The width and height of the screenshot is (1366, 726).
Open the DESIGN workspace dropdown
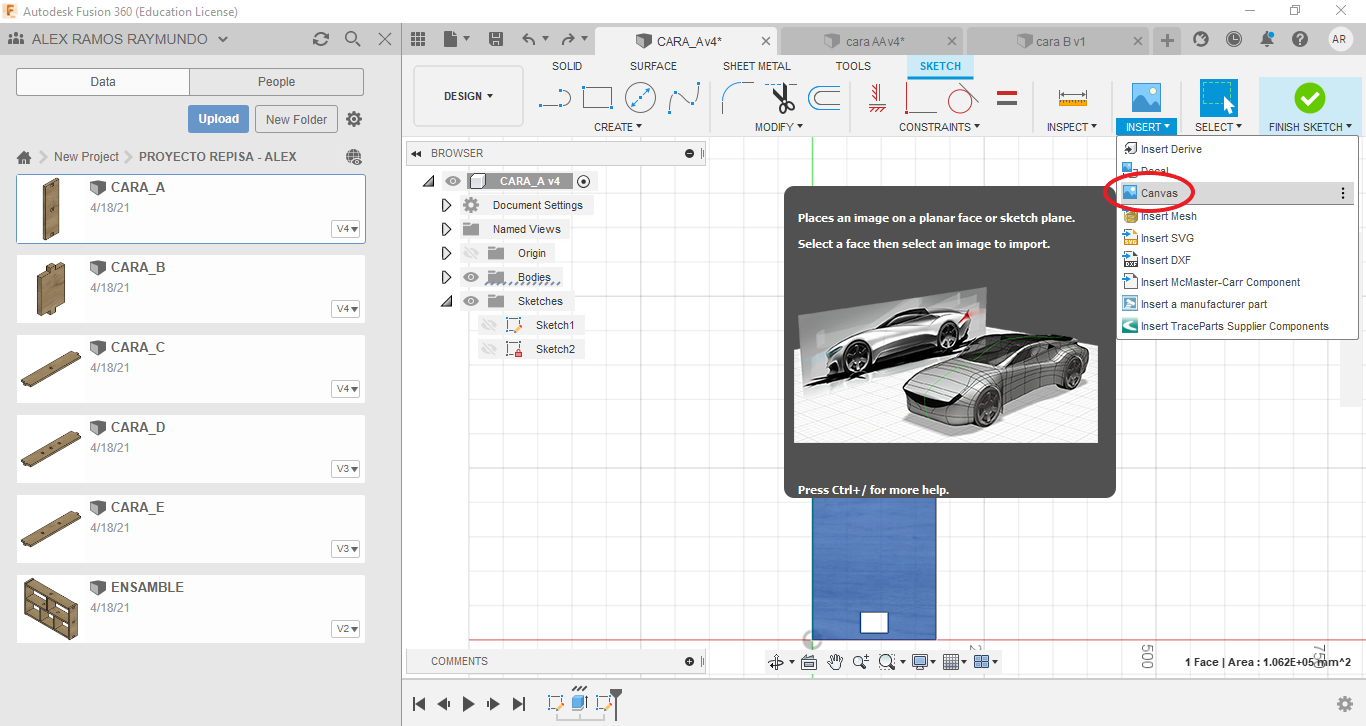tap(468, 96)
